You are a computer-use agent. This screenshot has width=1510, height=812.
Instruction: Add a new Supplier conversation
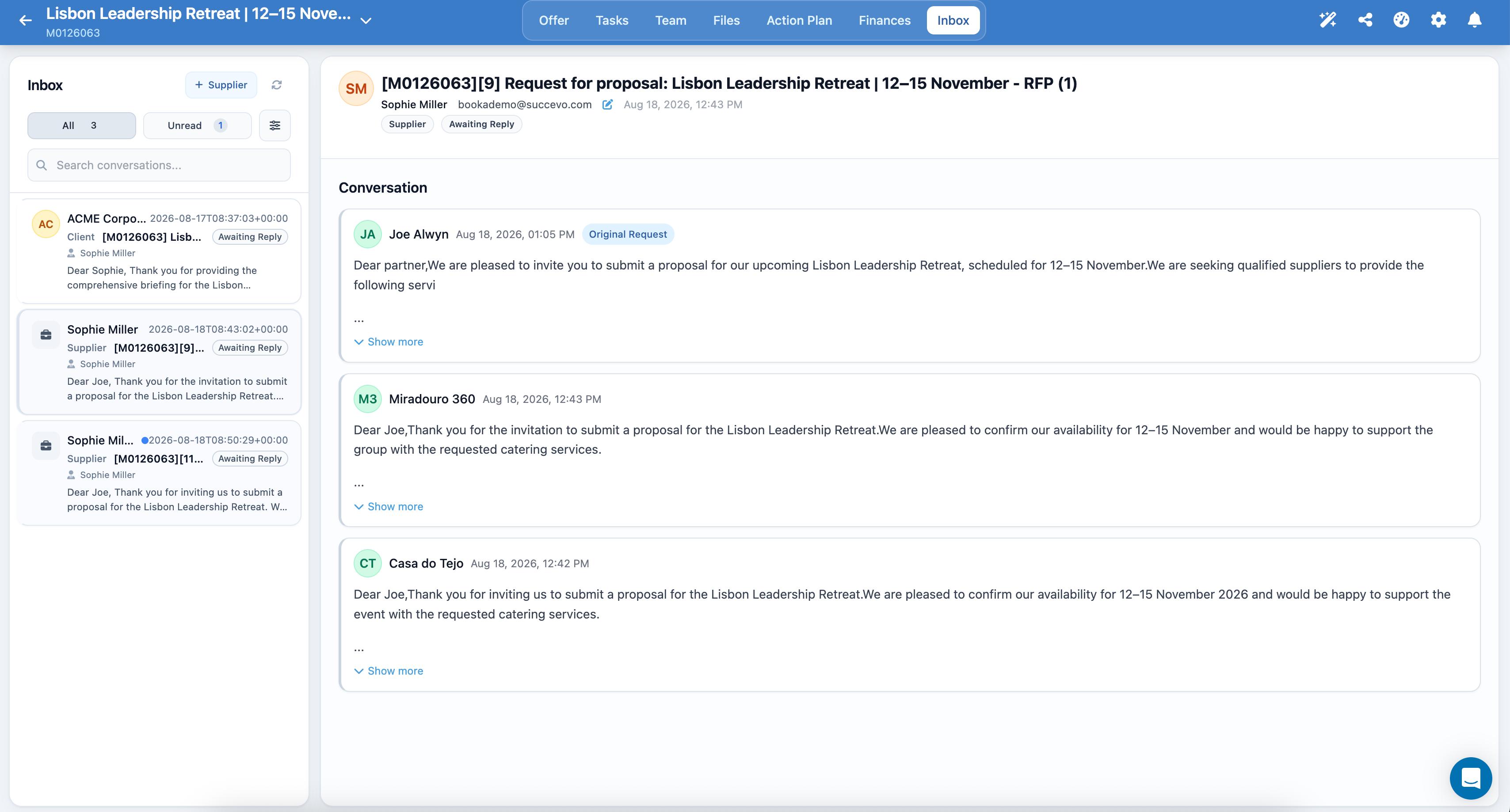[221, 85]
